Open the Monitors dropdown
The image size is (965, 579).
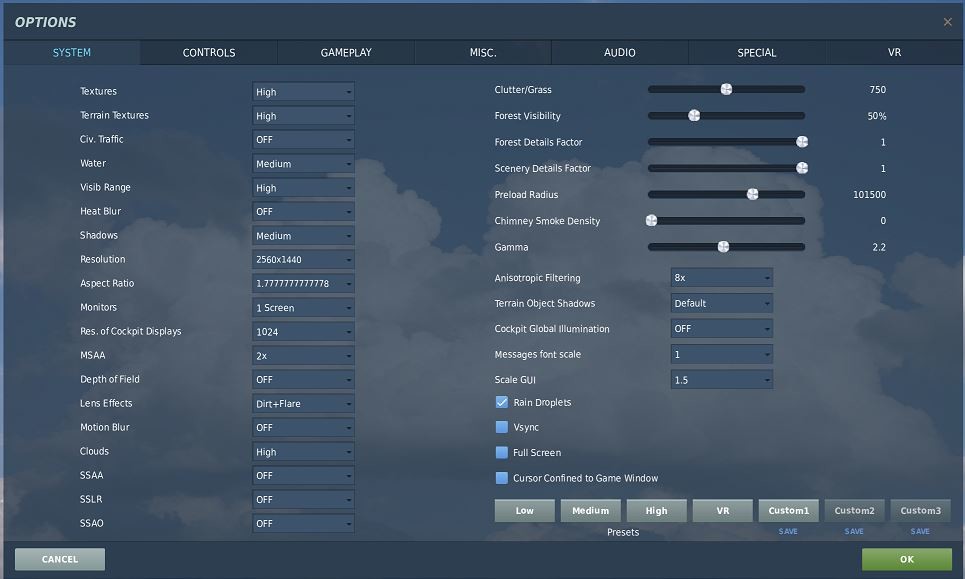(303, 308)
